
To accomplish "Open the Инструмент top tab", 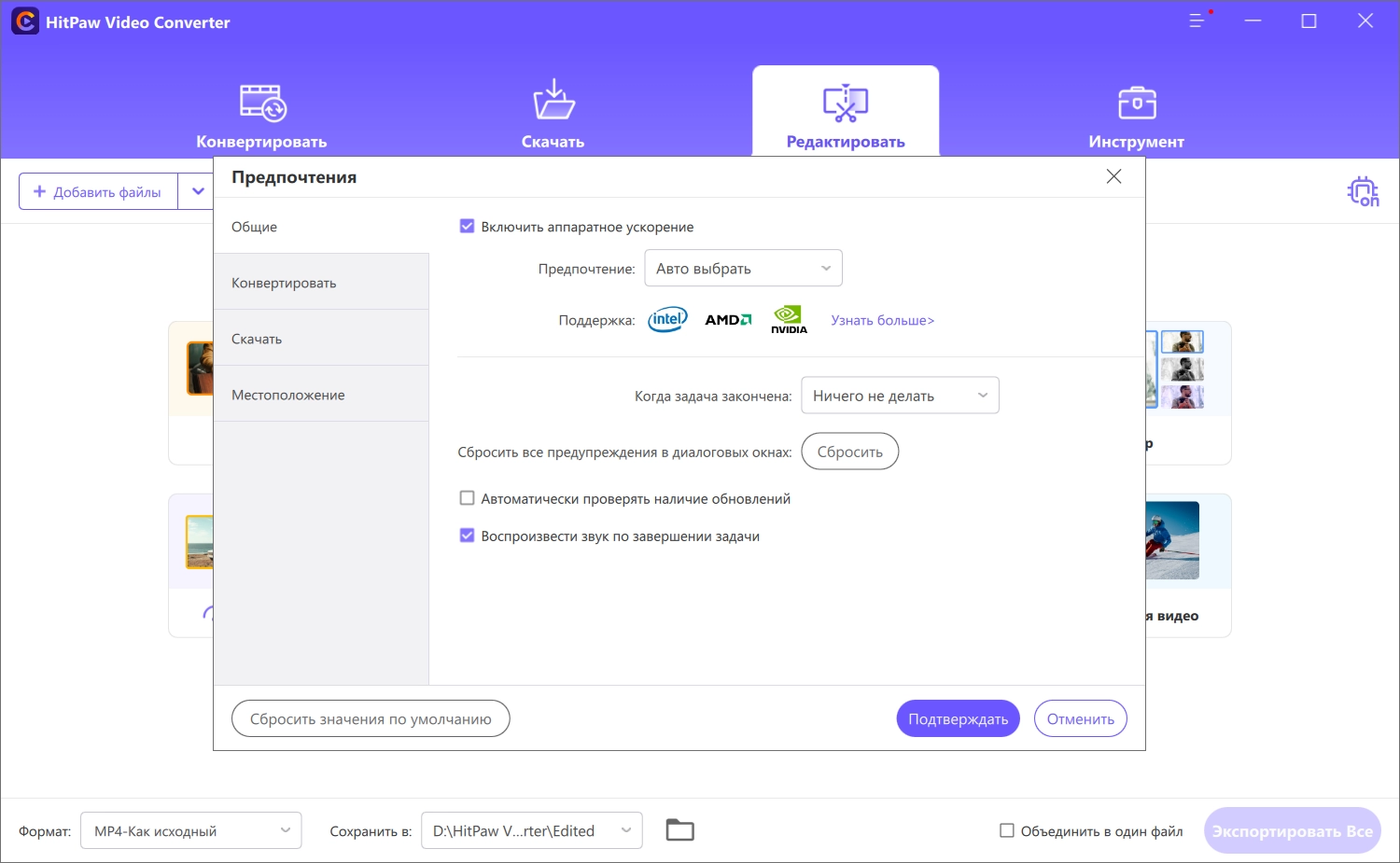I will (x=1136, y=117).
